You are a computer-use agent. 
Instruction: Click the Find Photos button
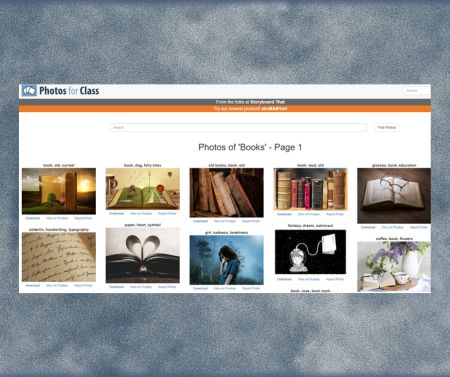click(386, 127)
